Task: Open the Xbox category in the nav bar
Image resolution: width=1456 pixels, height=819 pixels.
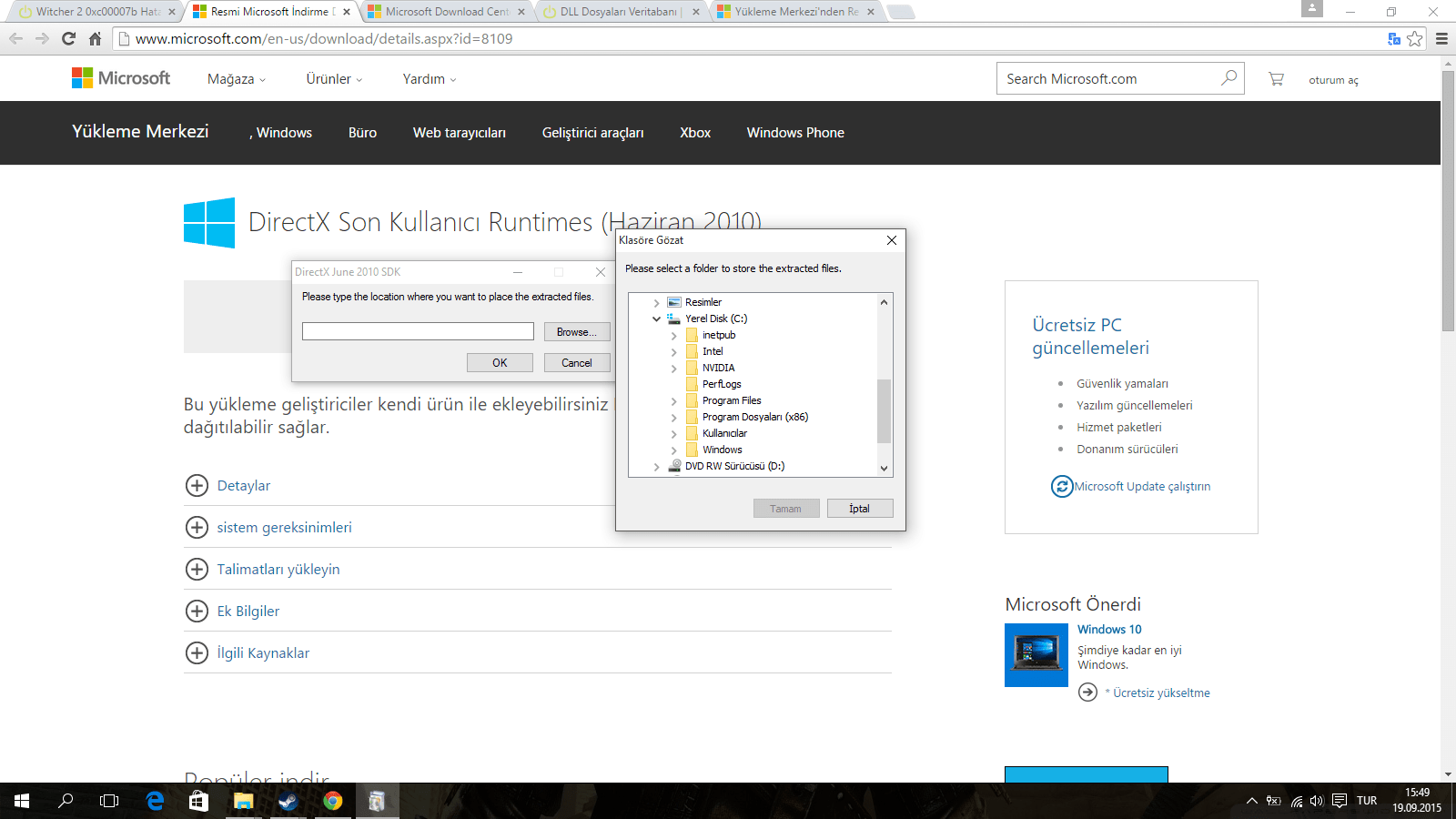Action: [695, 133]
